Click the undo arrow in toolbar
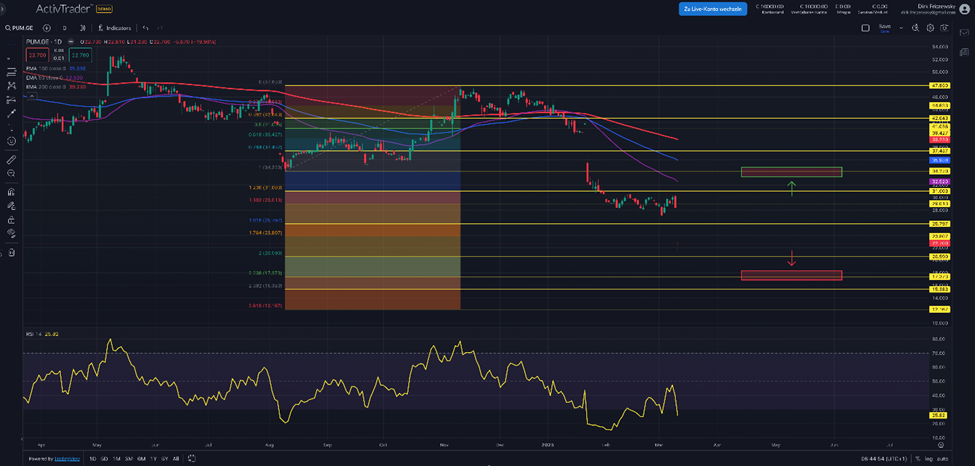975x466 pixels. coord(145,28)
